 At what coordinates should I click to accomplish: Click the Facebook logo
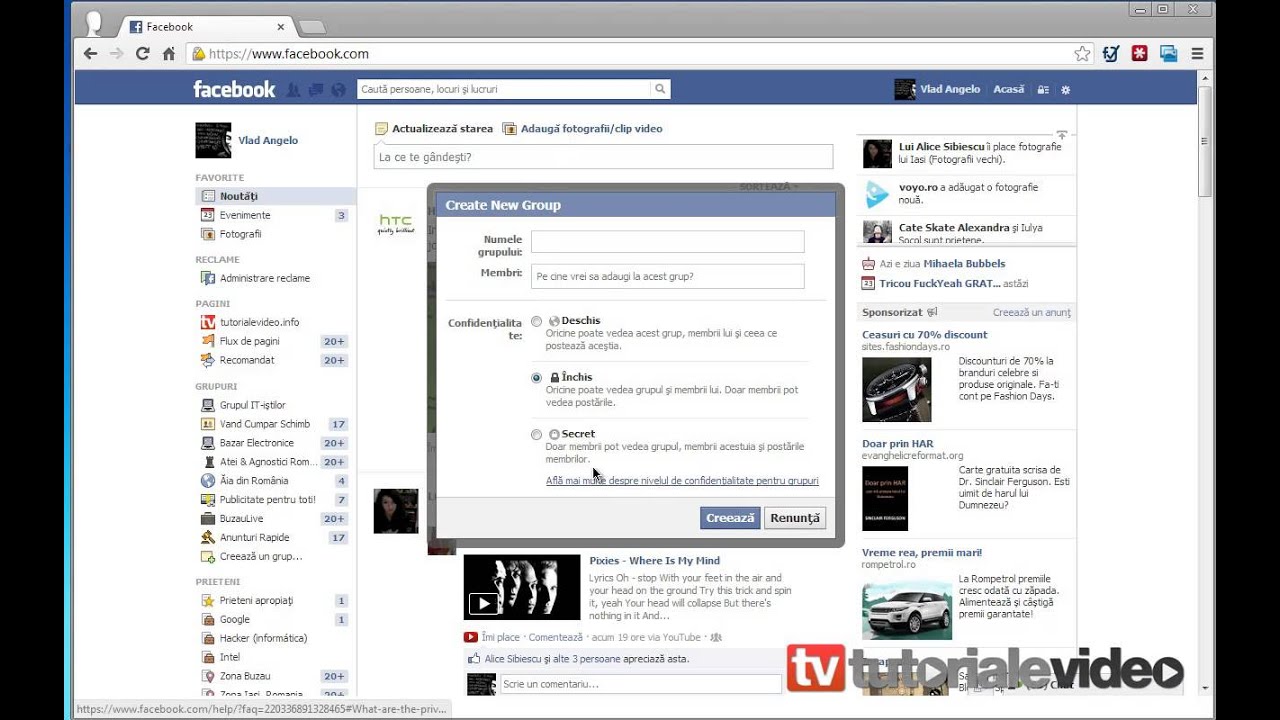(234, 89)
